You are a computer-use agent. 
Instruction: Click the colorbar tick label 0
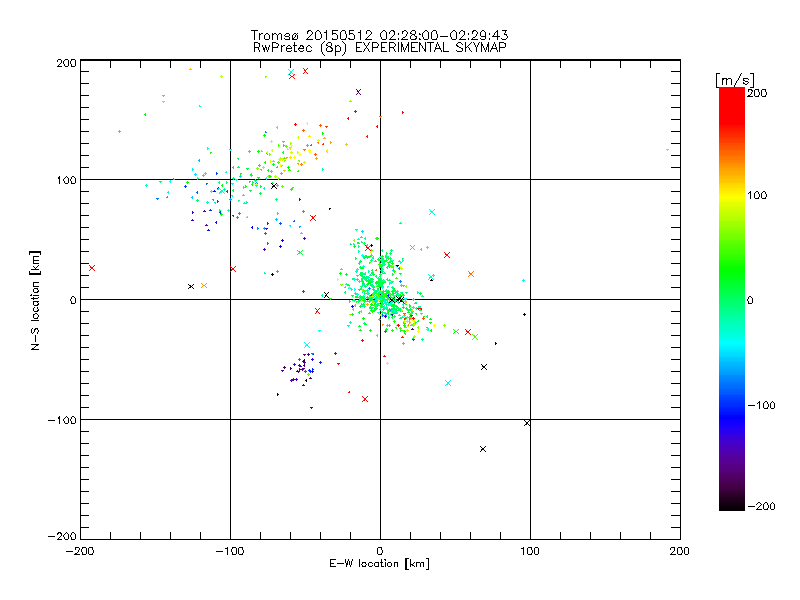750,301
